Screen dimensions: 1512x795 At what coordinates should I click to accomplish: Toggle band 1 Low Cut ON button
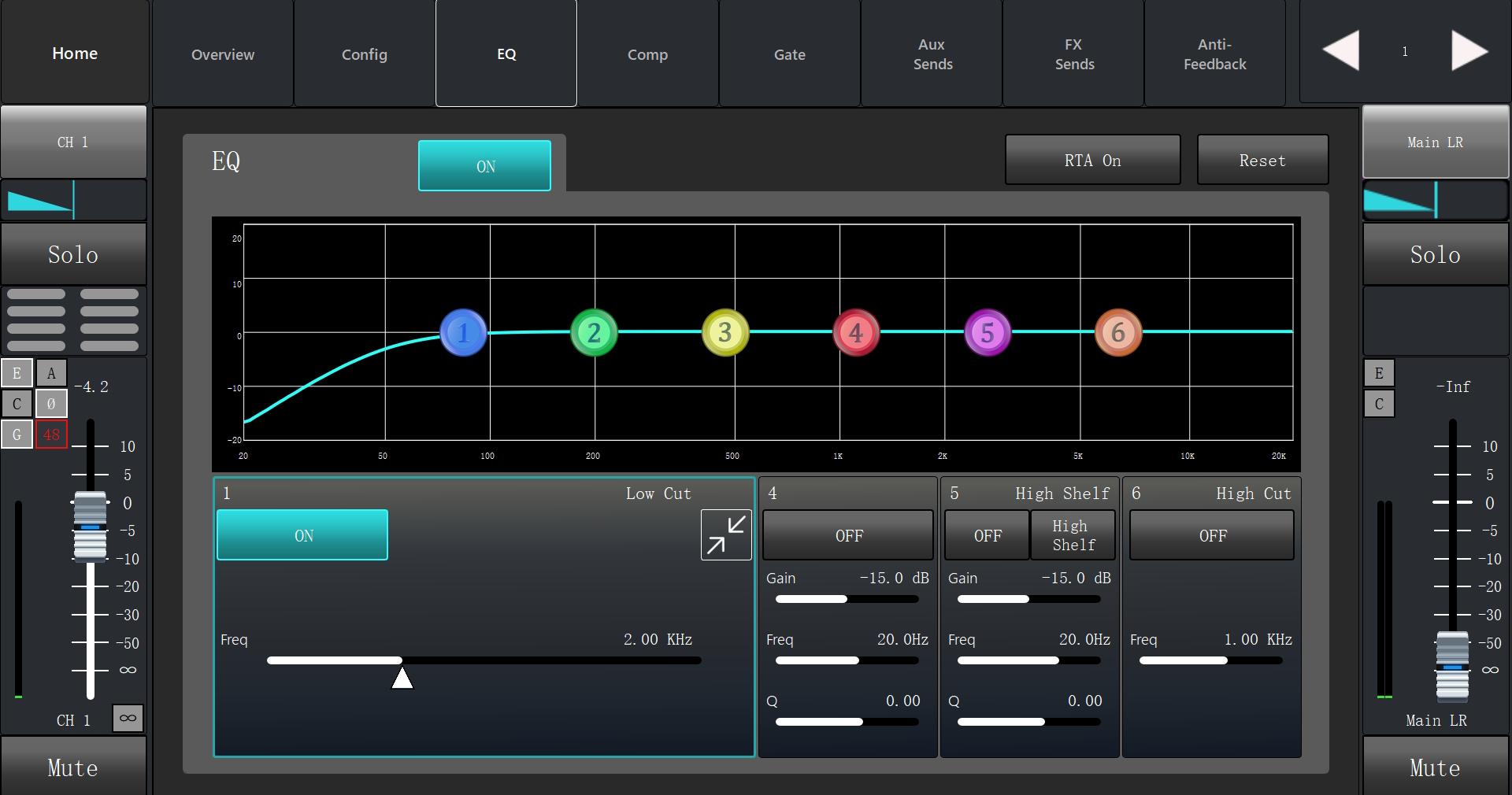(x=302, y=535)
